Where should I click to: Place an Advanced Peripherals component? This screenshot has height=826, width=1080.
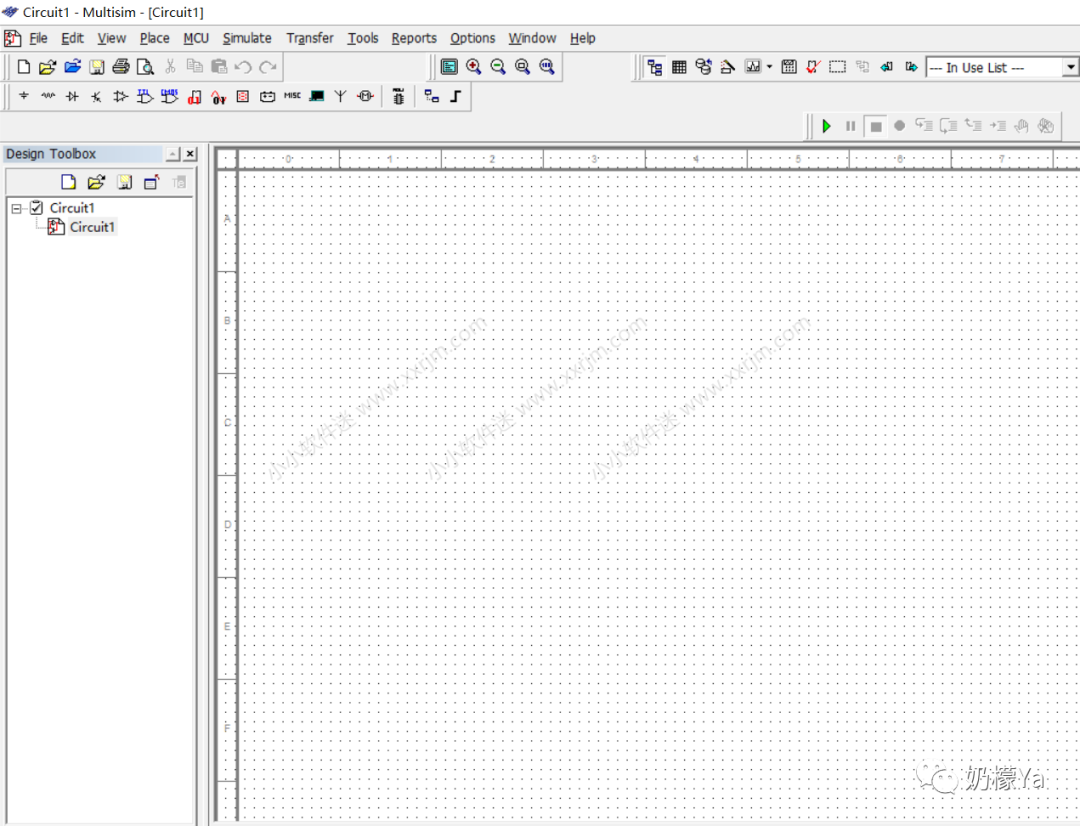coord(317,96)
